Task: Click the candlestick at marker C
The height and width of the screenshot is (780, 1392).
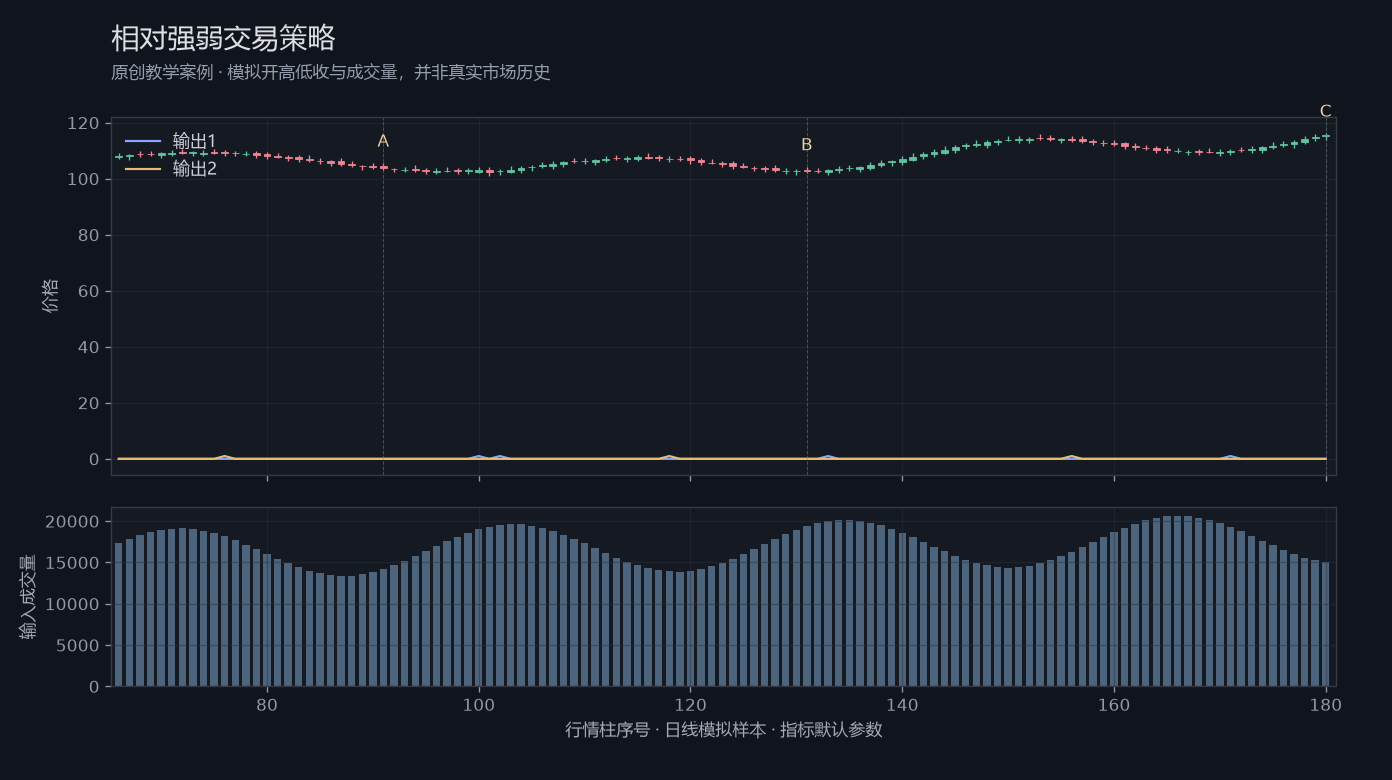Action: coord(1326,136)
